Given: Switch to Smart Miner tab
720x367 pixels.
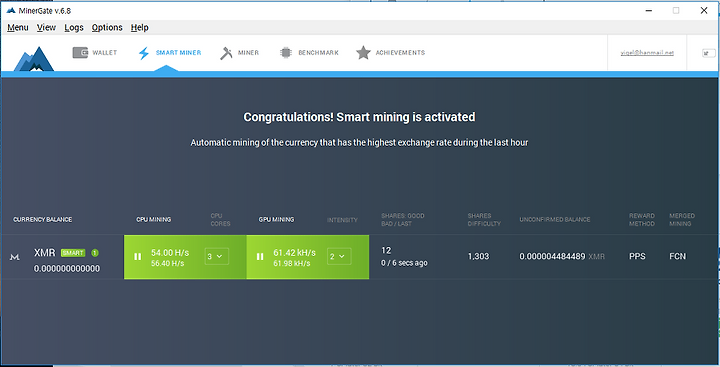Looking at the screenshot, I should [x=169, y=53].
